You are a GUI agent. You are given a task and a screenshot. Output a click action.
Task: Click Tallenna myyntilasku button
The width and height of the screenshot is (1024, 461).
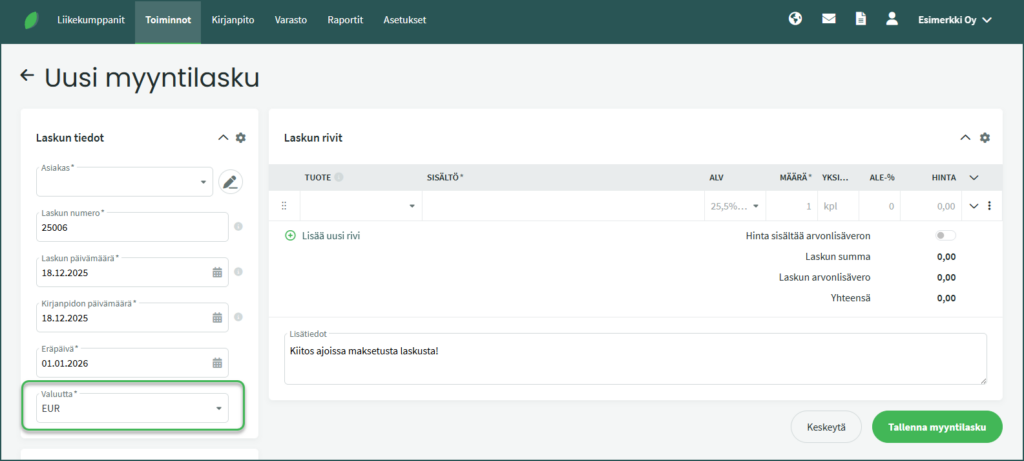click(x=937, y=427)
